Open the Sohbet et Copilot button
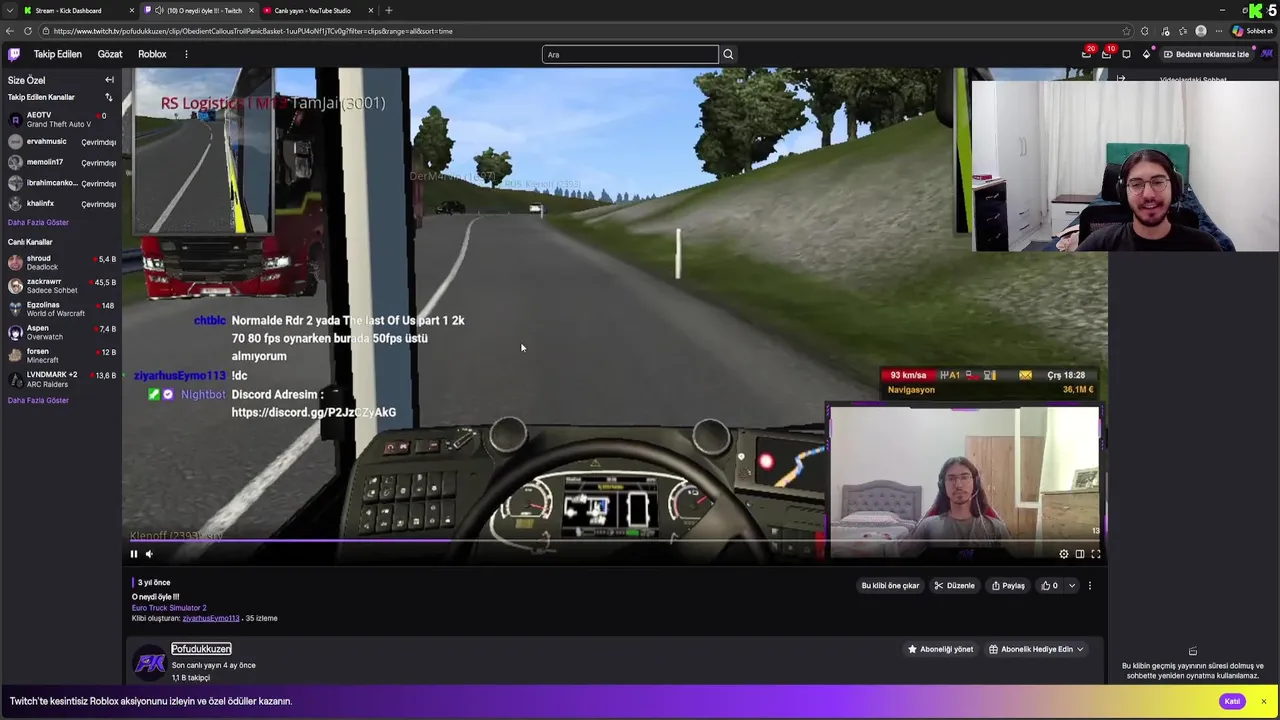Image resolution: width=1280 pixels, height=720 pixels. [1252, 31]
